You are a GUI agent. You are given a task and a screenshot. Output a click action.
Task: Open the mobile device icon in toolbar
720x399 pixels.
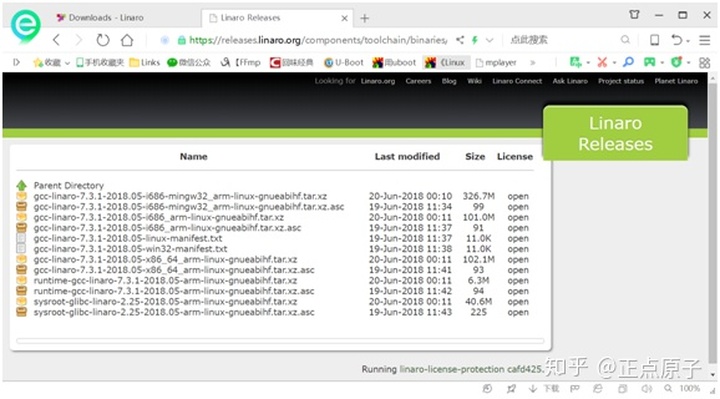pyautogui.click(x=654, y=40)
